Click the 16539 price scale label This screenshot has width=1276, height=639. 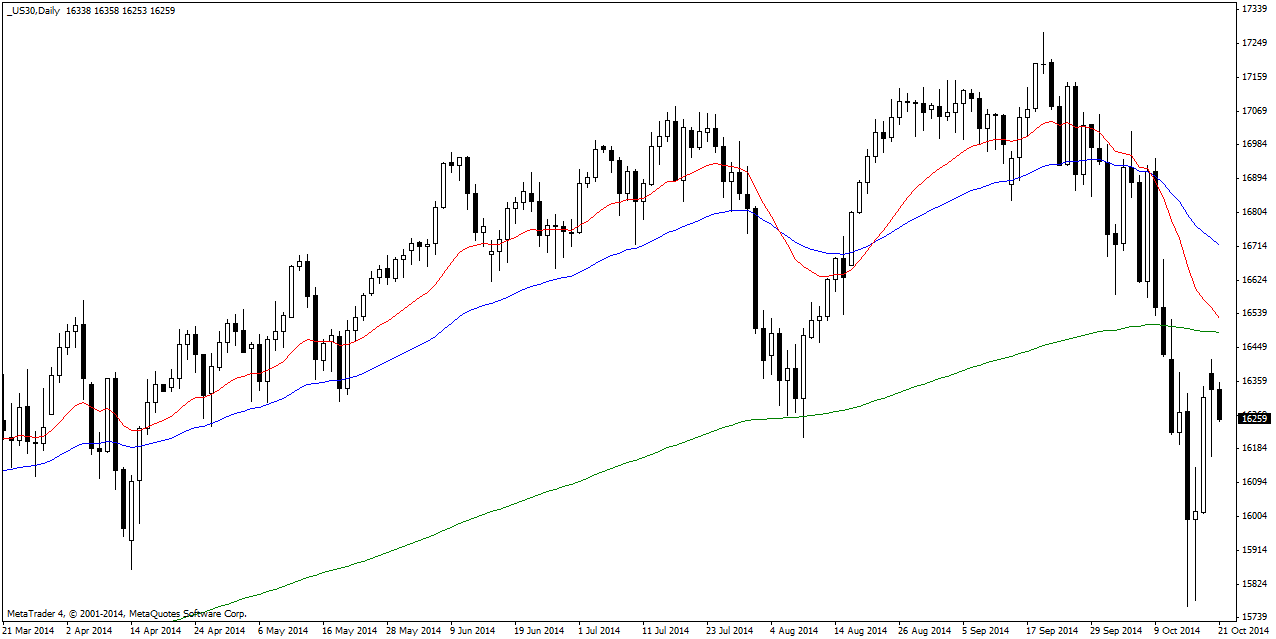click(1255, 313)
